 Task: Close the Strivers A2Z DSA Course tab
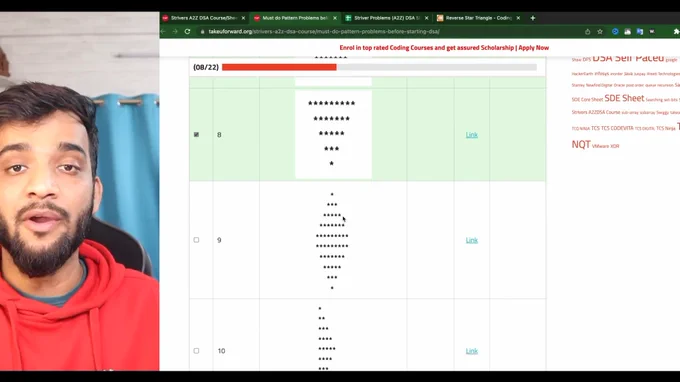pyautogui.click(x=243, y=18)
